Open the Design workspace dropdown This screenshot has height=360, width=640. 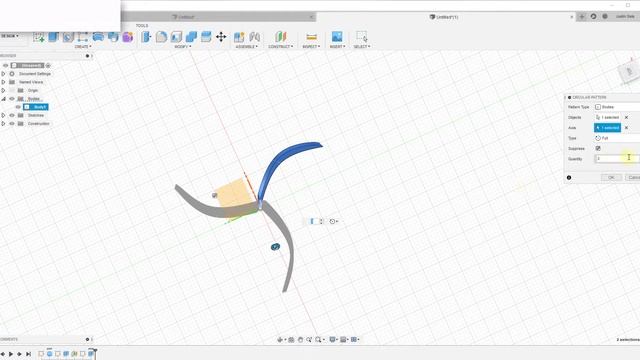pyautogui.click(x=9, y=36)
